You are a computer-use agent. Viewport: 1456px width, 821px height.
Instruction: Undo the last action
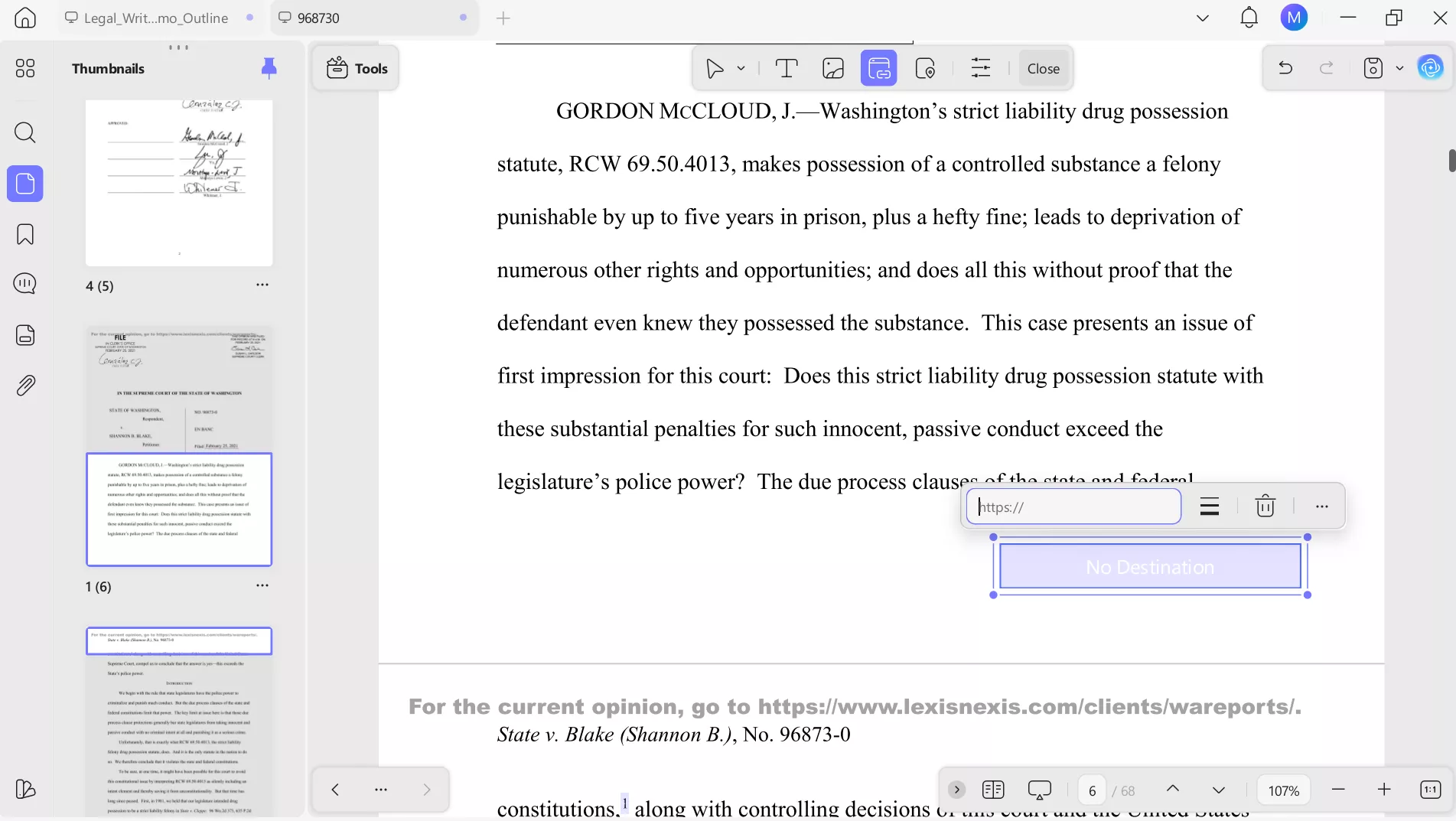point(1284,68)
